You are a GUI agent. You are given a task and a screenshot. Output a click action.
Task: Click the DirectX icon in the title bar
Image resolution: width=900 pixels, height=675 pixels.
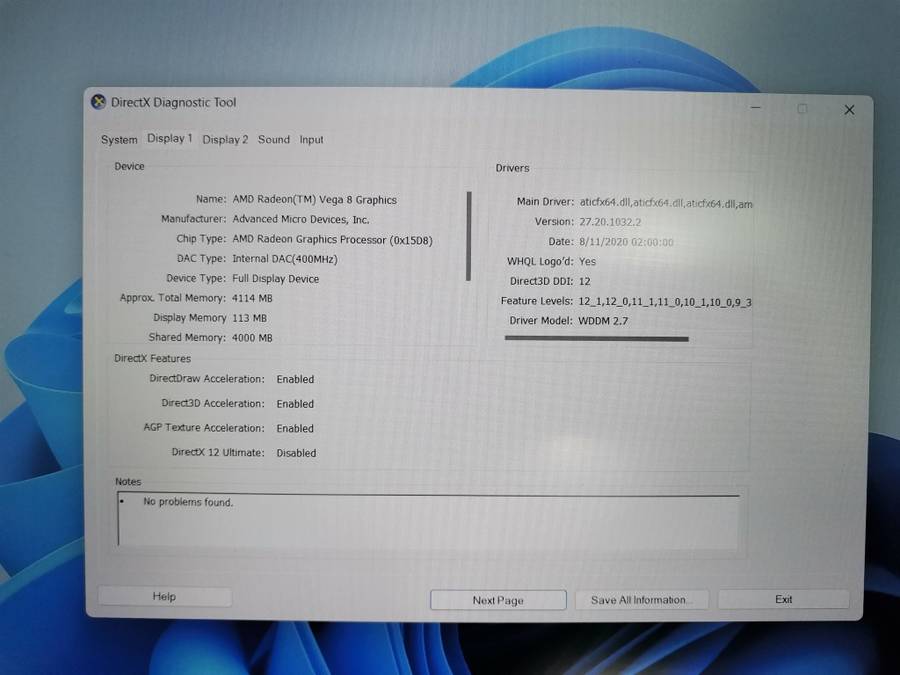[x=98, y=102]
